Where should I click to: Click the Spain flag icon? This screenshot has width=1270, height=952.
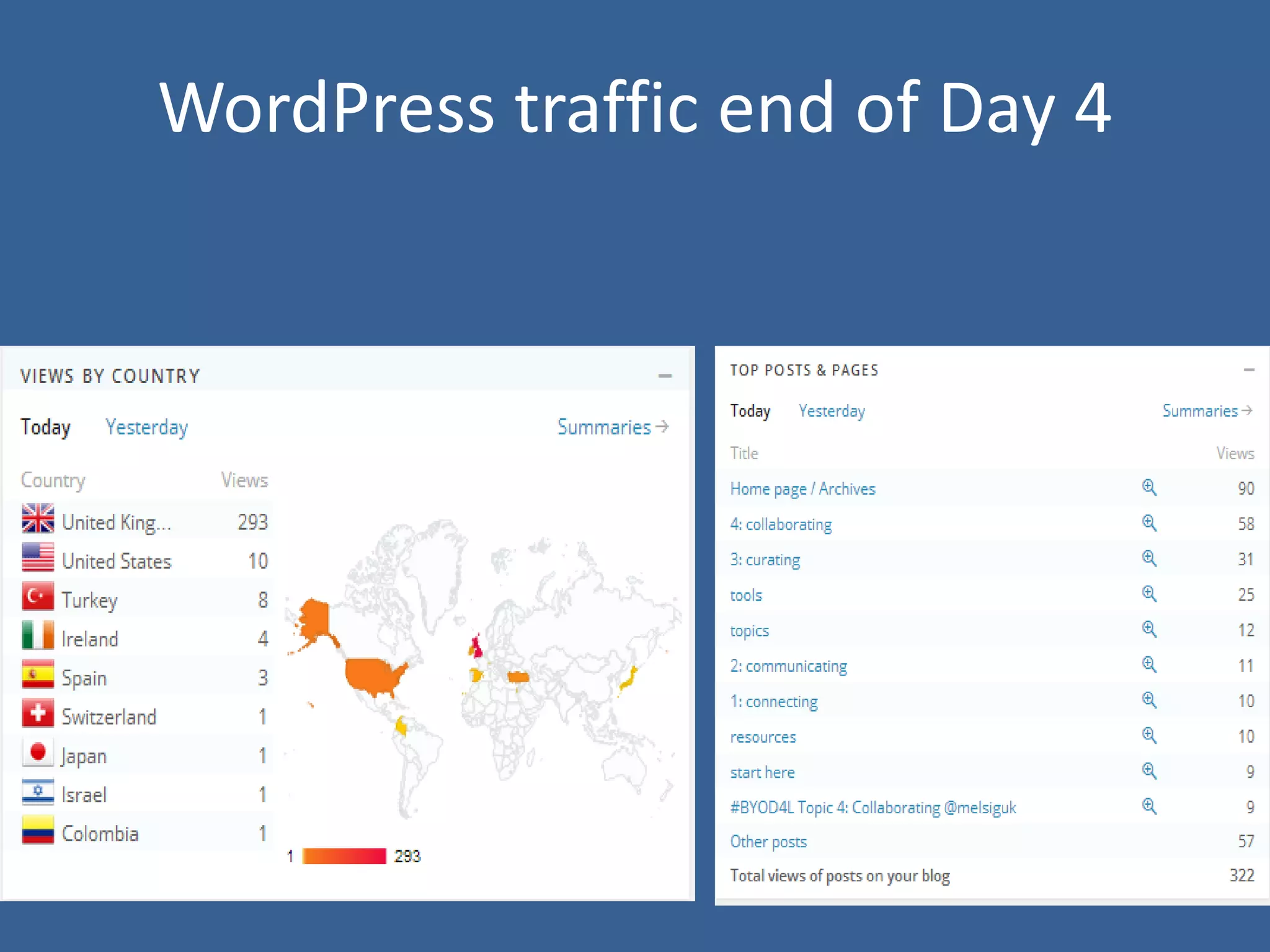pyautogui.click(x=38, y=674)
